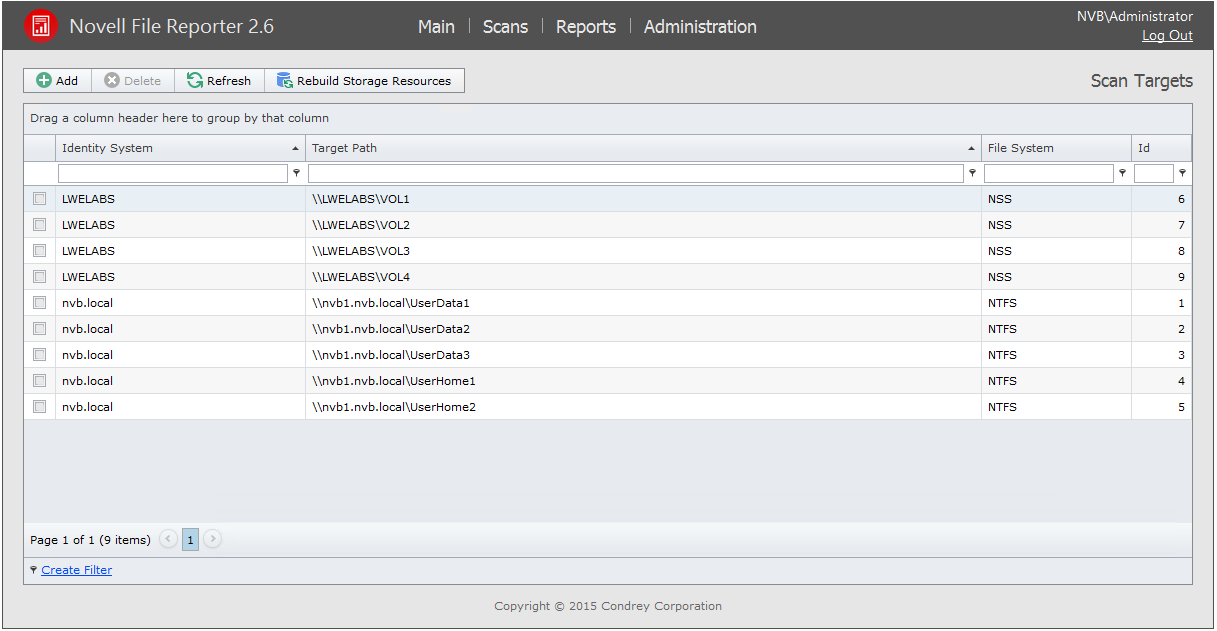Check the box for \\LWELABS\VOL4 row
1217x631 pixels.
pos(40,277)
